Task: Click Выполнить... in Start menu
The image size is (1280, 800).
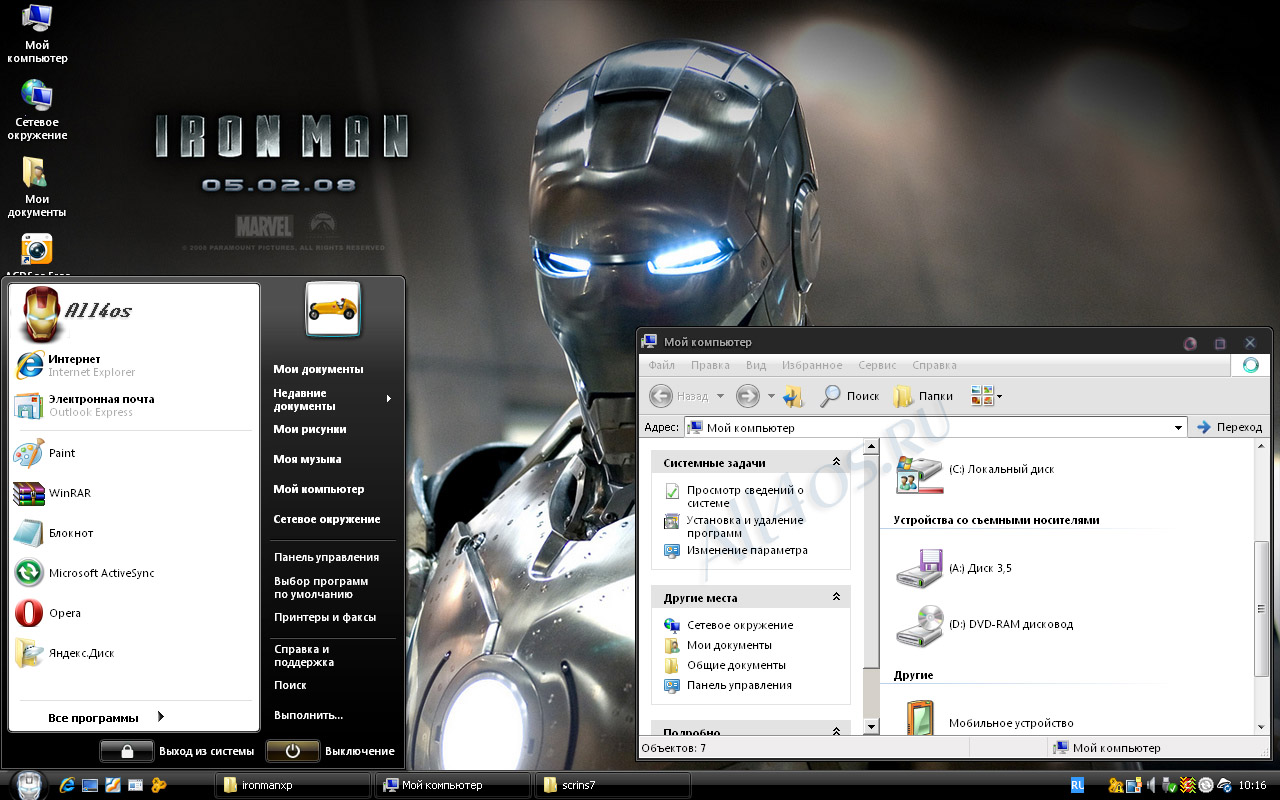Action: click(308, 715)
